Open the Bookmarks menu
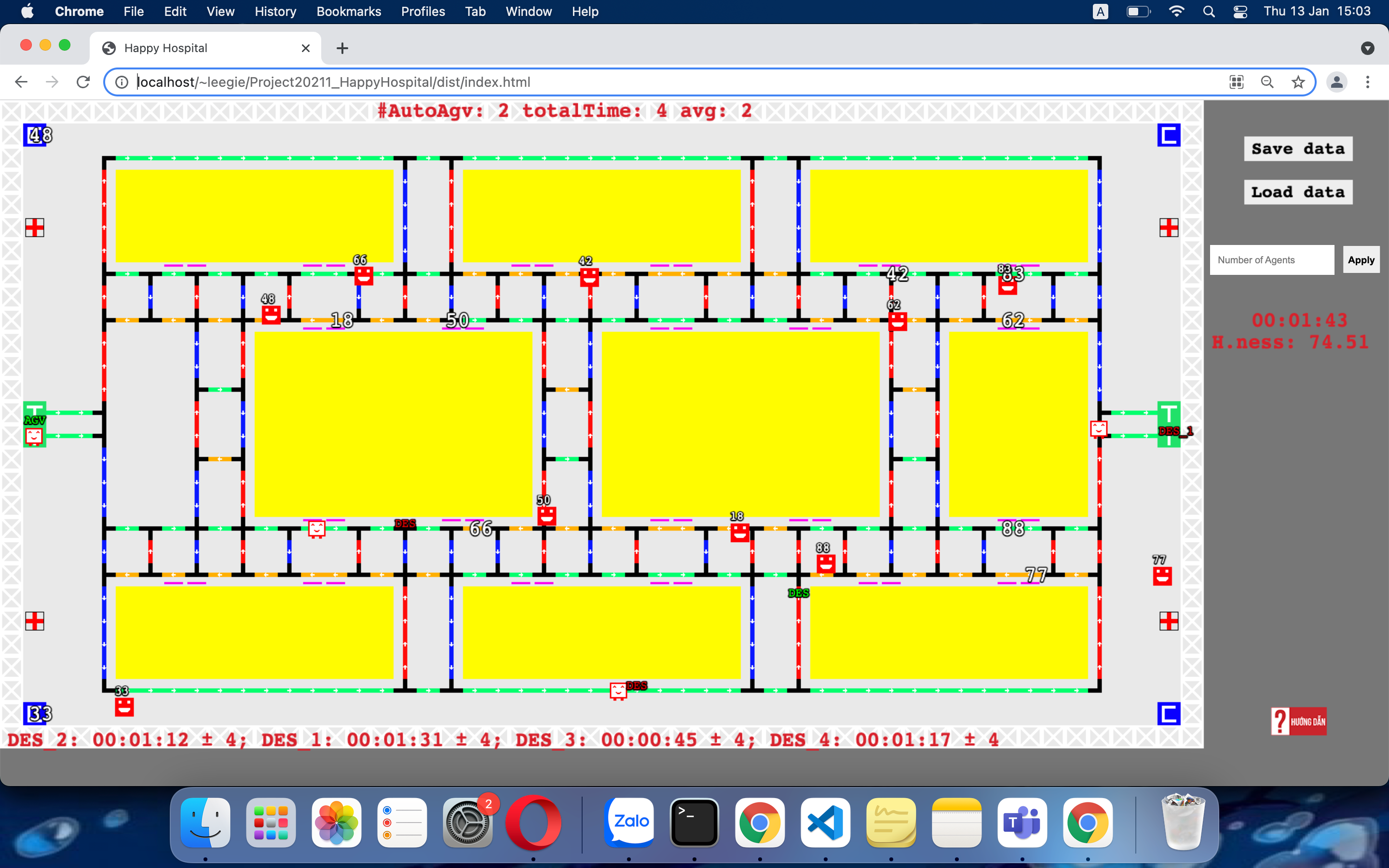This screenshot has width=1389, height=868. pos(348,12)
